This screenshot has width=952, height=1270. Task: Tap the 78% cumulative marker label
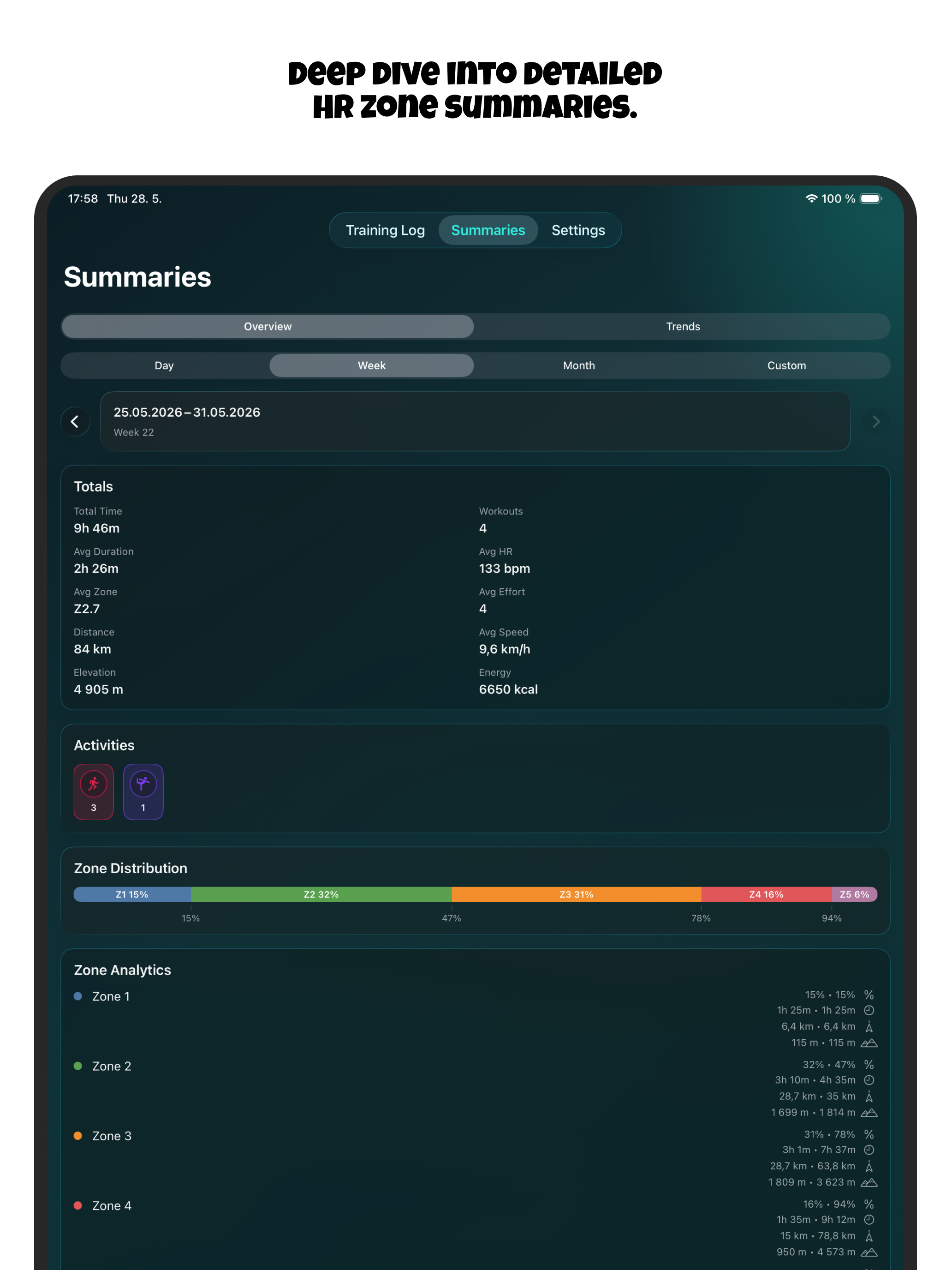pos(701,919)
